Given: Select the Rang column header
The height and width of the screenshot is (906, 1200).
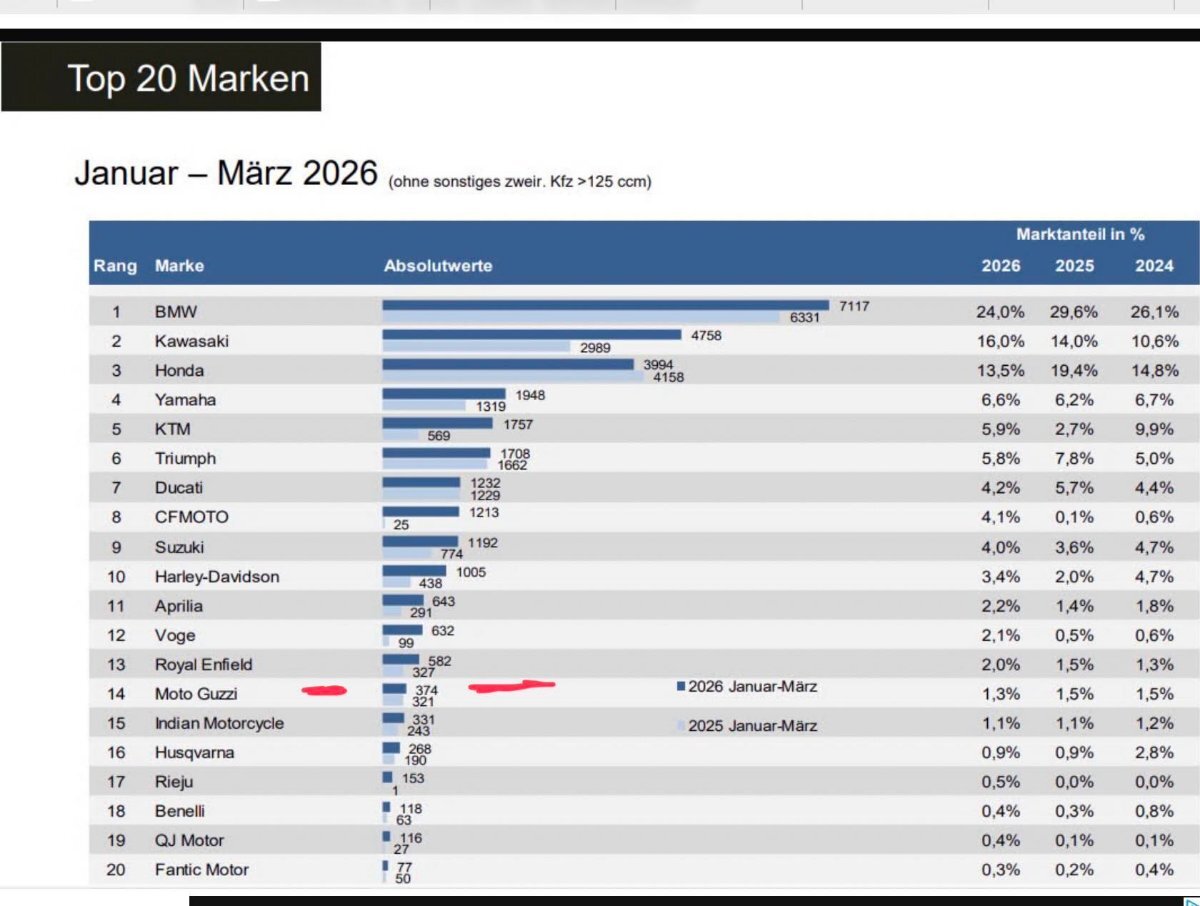Looking at the screenshot, I should tap(115, 266).
